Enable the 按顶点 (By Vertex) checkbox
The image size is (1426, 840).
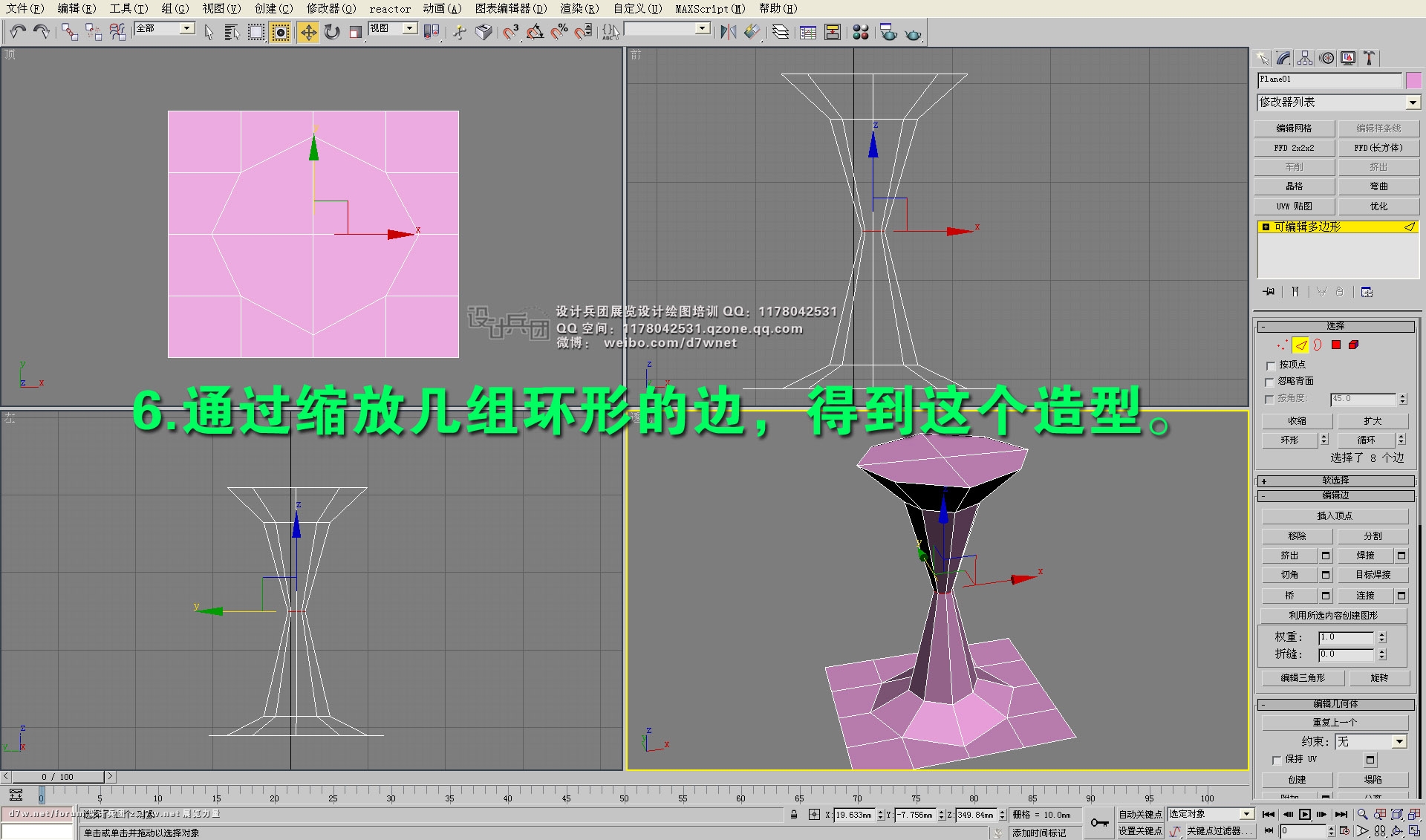(x=1270, y=365)
